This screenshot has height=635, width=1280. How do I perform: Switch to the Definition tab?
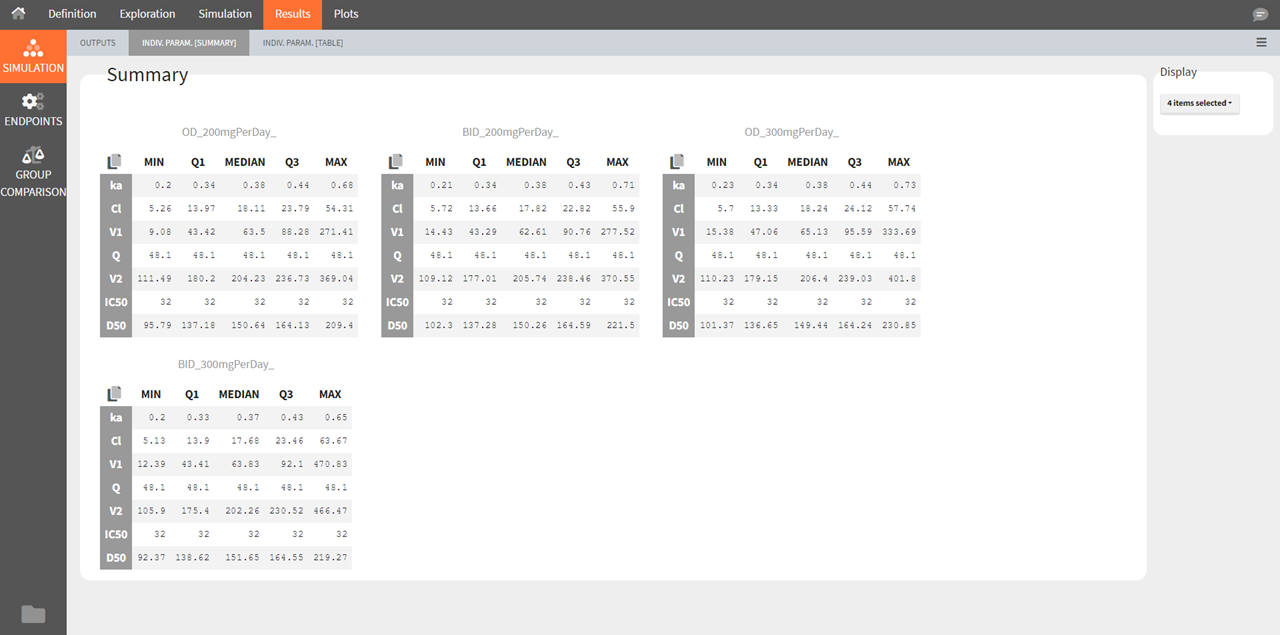pos(72,14)
